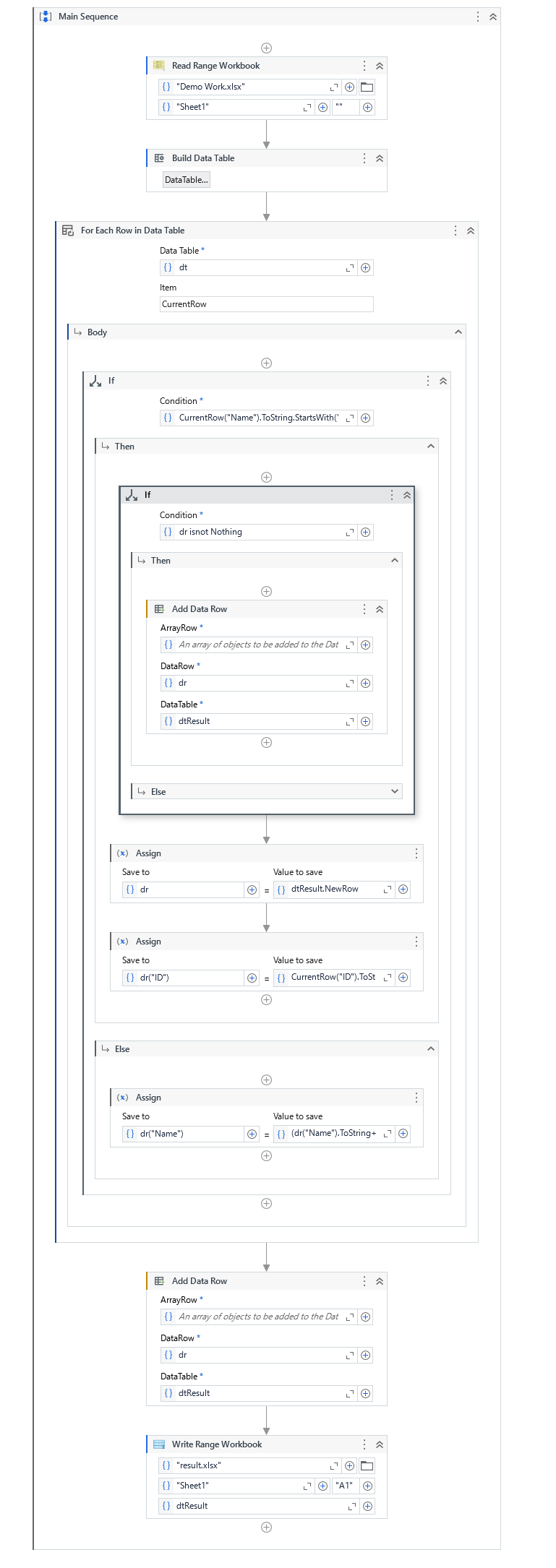Click the add activity plus under Main Sequence header
Viewport: 556px width, 1568px height.
pyautogui.click(x=266, y=48)
